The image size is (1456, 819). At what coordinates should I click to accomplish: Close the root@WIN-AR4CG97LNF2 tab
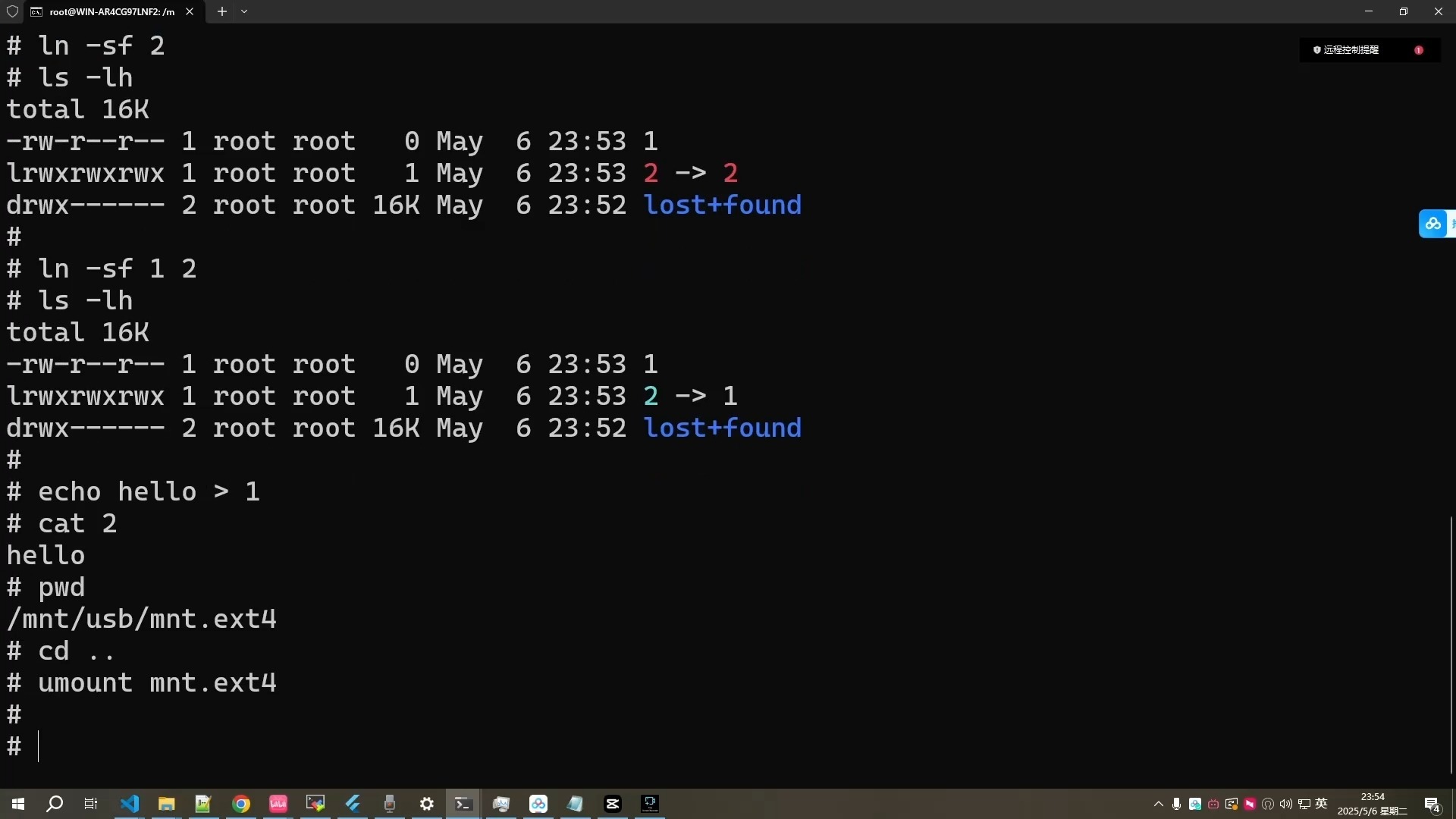coord(190,11)
